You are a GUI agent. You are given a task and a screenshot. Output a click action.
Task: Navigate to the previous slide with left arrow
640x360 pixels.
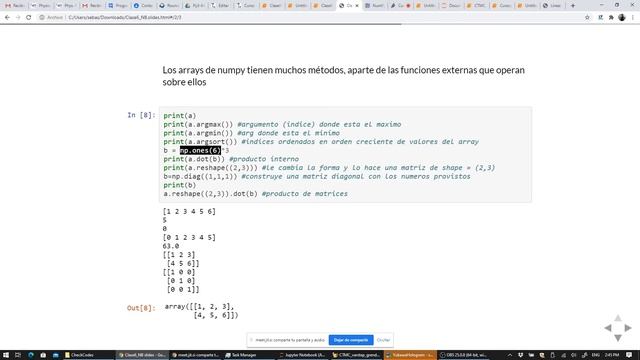pyautogui.click(x=608, y=328)
